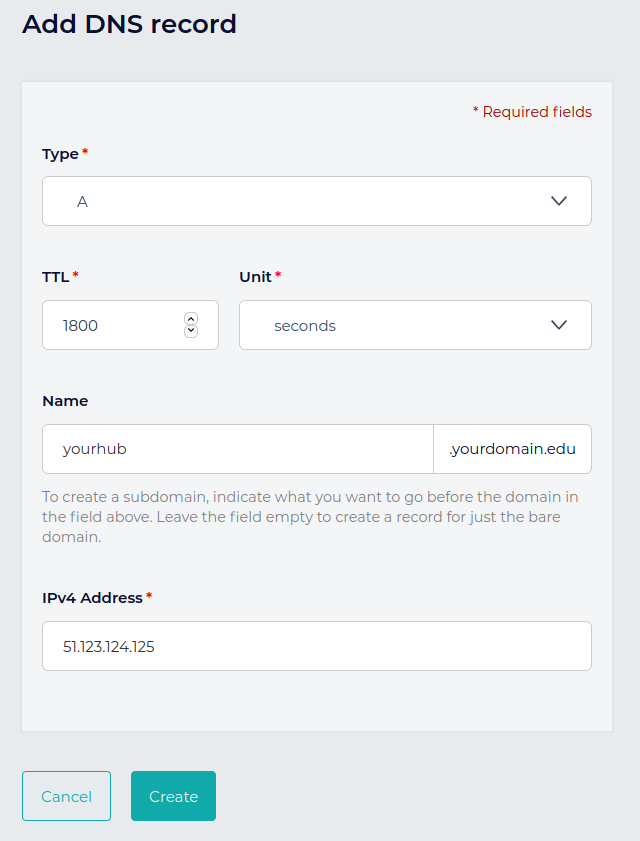The width and height of the screenshot is (640, 841).
Task: Expand the Type dropdown chevron
Action: 559,201
